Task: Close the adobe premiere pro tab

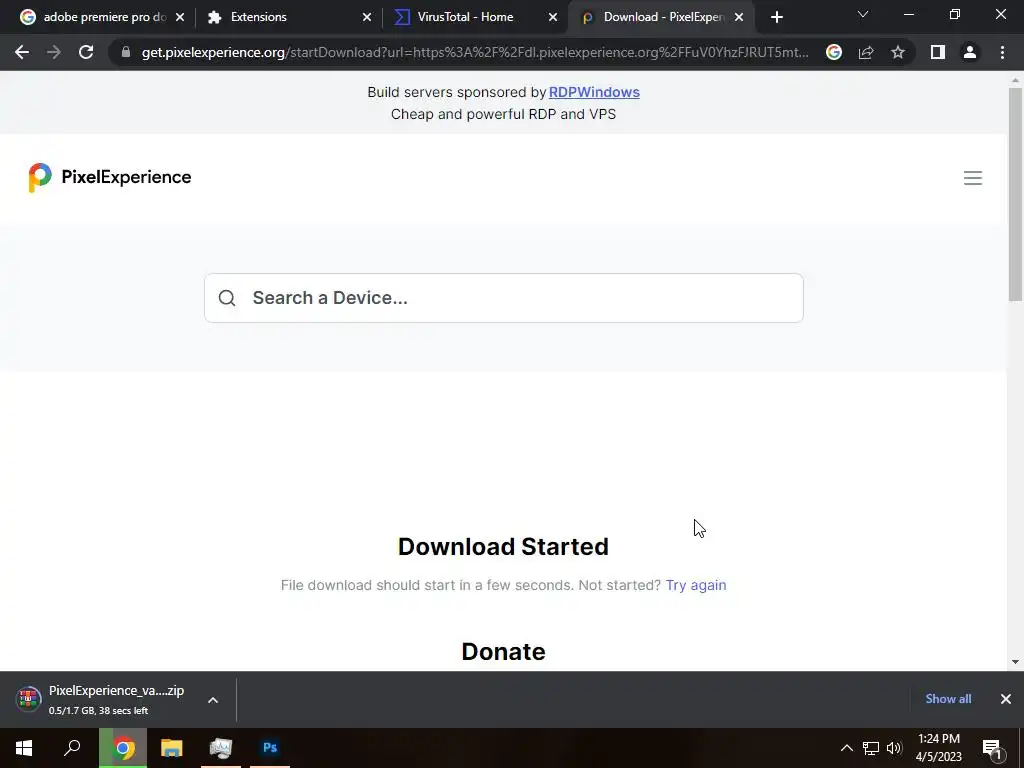Action: pyautogui.click(x=180, y=17)
